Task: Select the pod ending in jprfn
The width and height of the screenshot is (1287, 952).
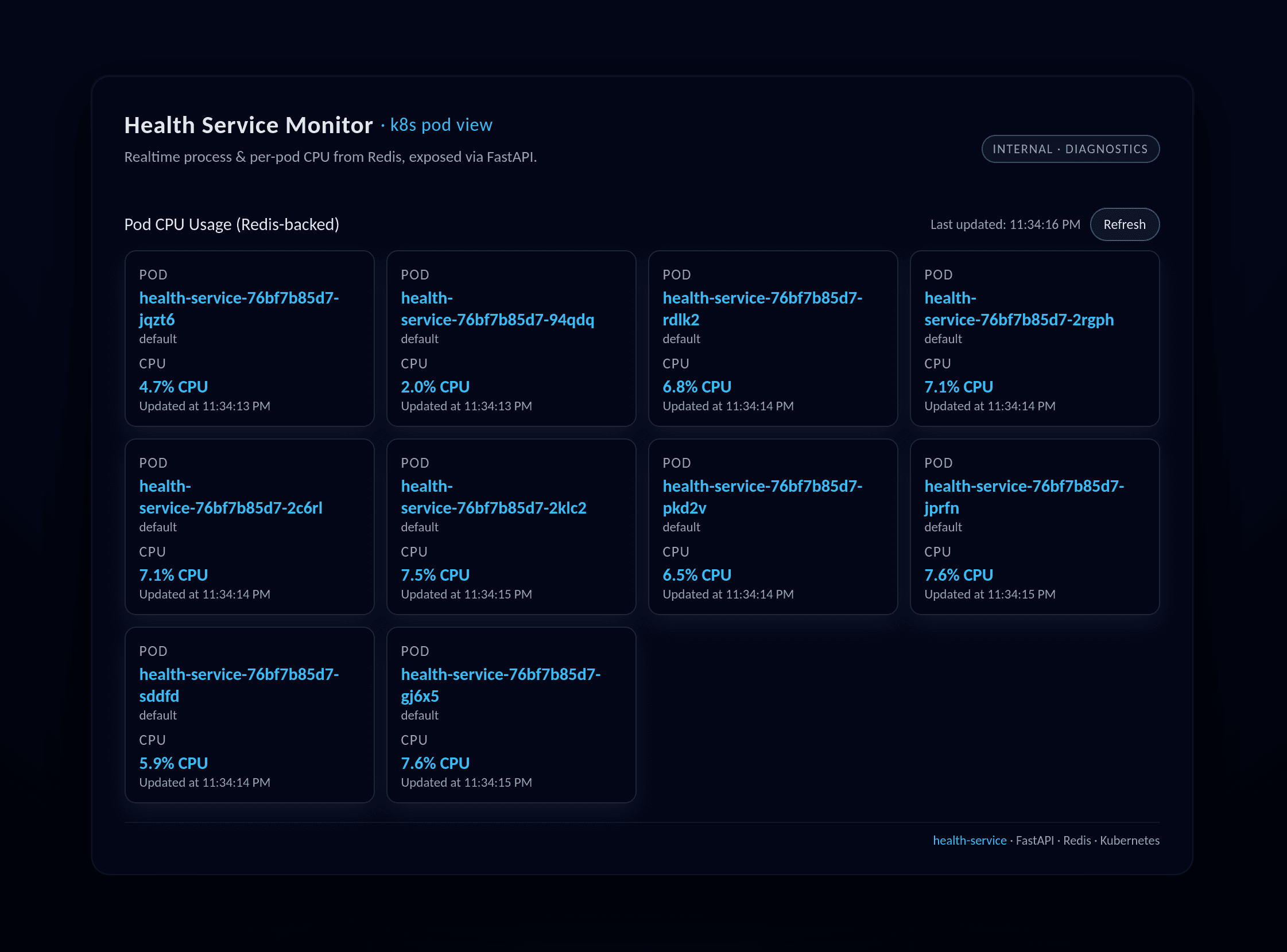Action: (1024, 497)
